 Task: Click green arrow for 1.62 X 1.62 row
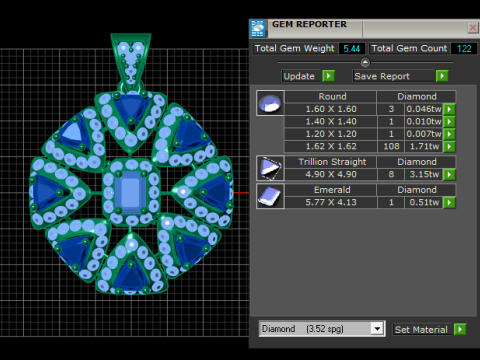(449, 146)
